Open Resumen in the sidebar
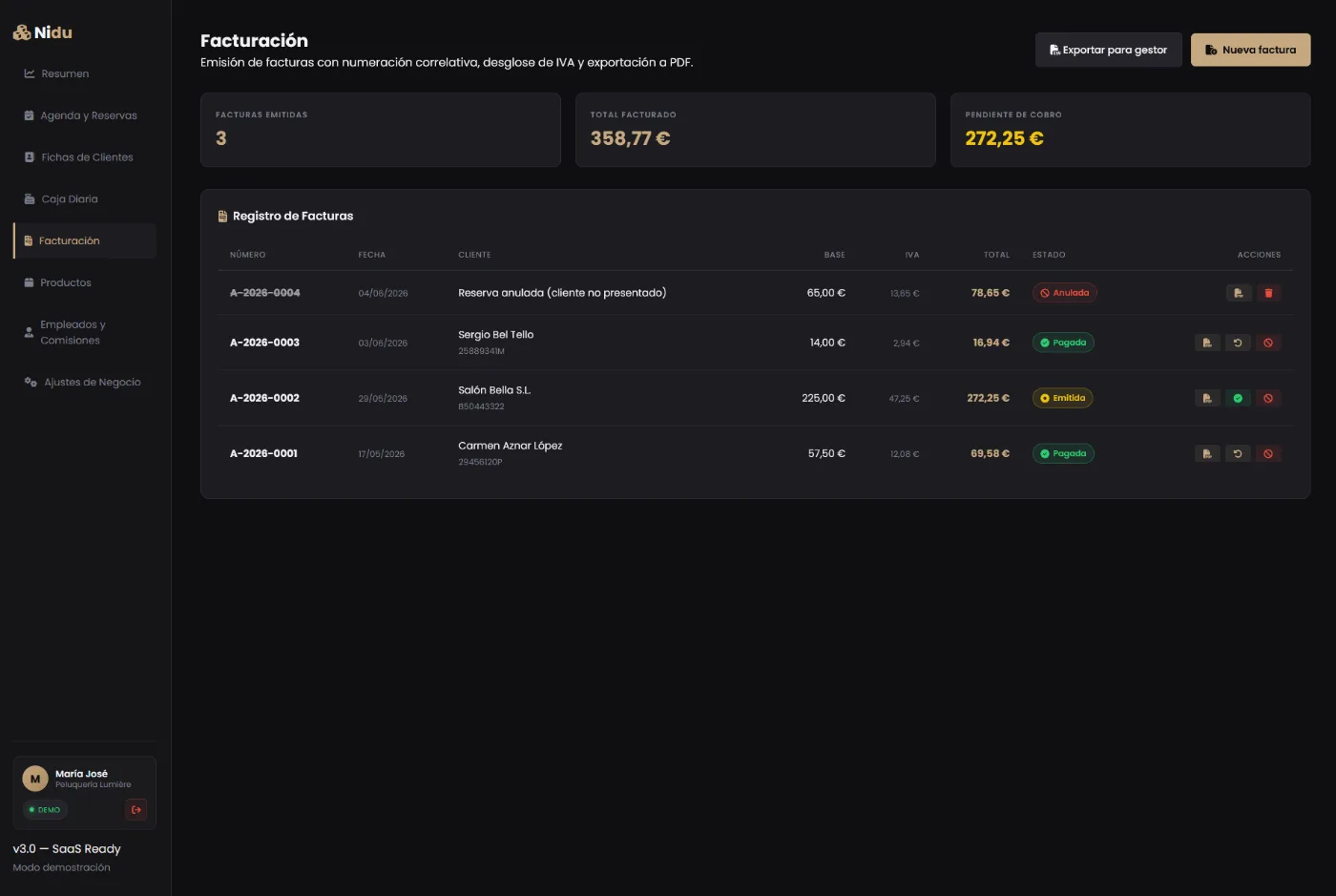 (x=84, y=73)
